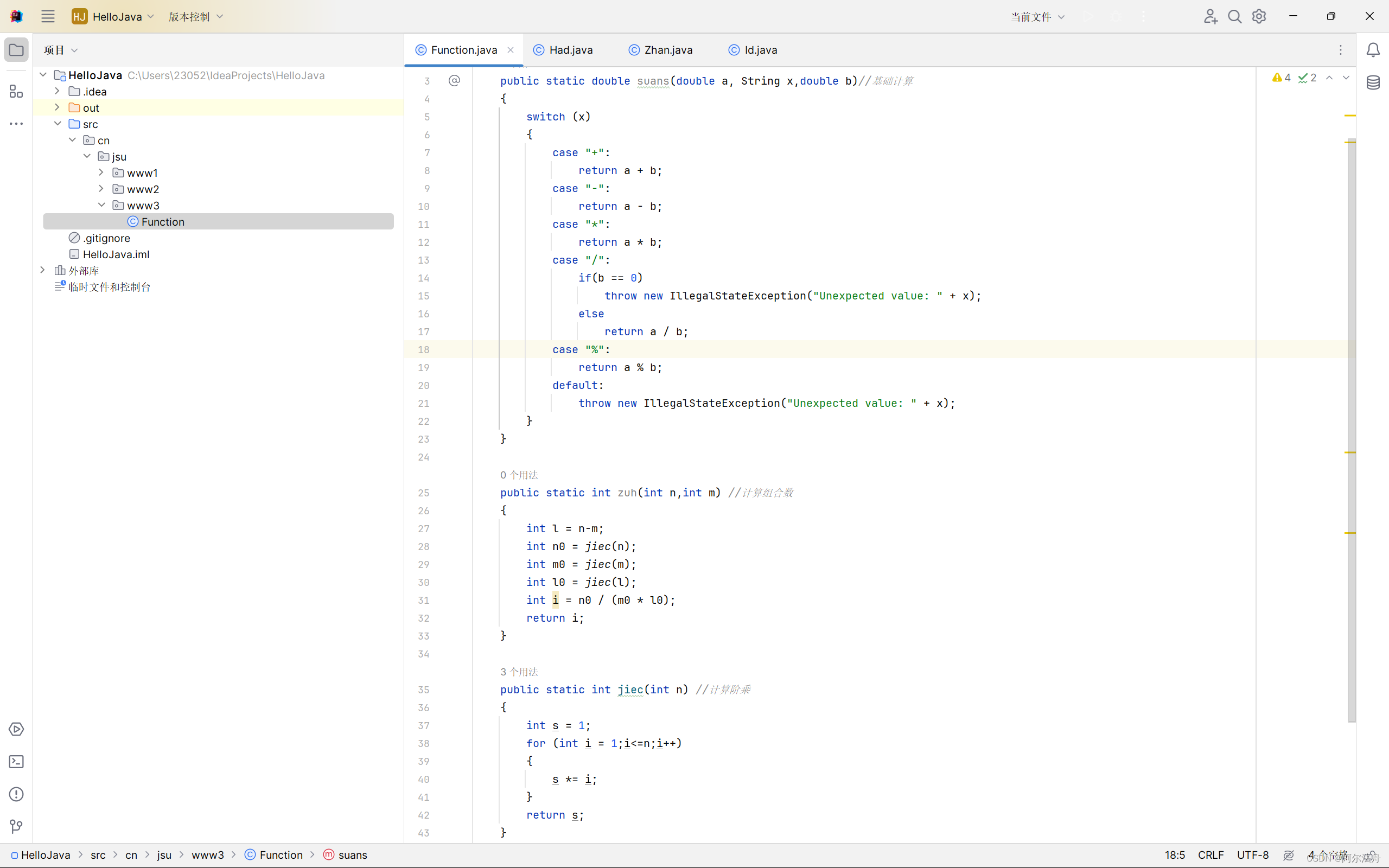The image size is (1389, 868).
Task: Open the Terminal tool window
Action: [x=16, y=761]
